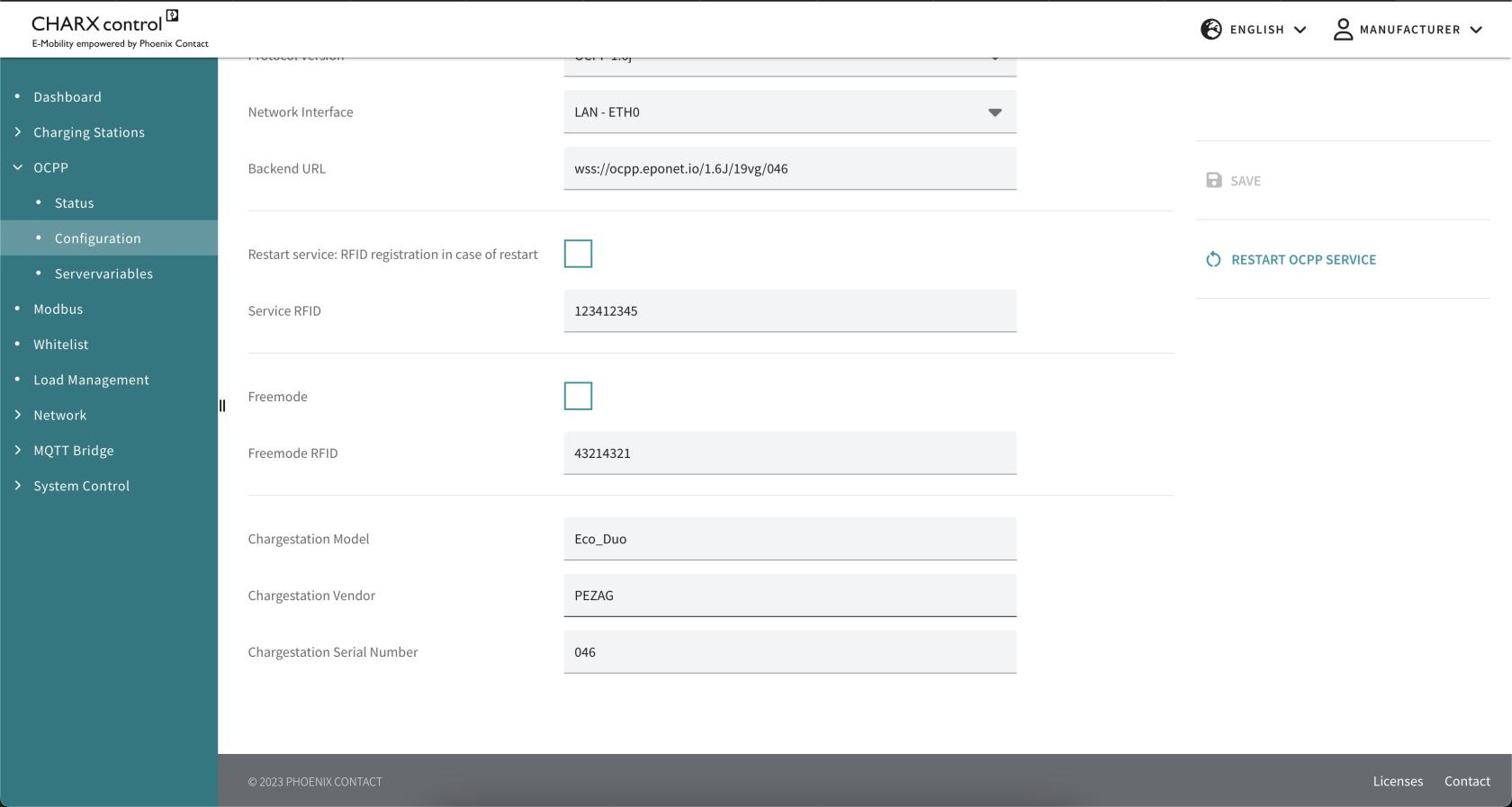Click the Freemode RFID input field

(x=790, y=453)
